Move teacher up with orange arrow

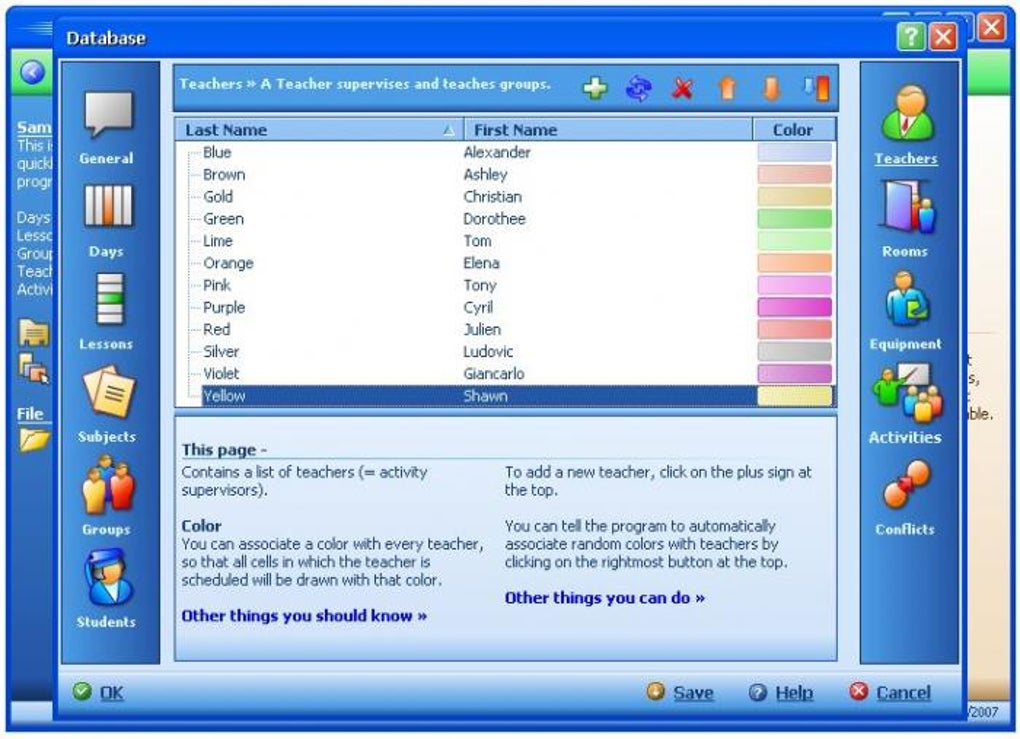point(727,88)
